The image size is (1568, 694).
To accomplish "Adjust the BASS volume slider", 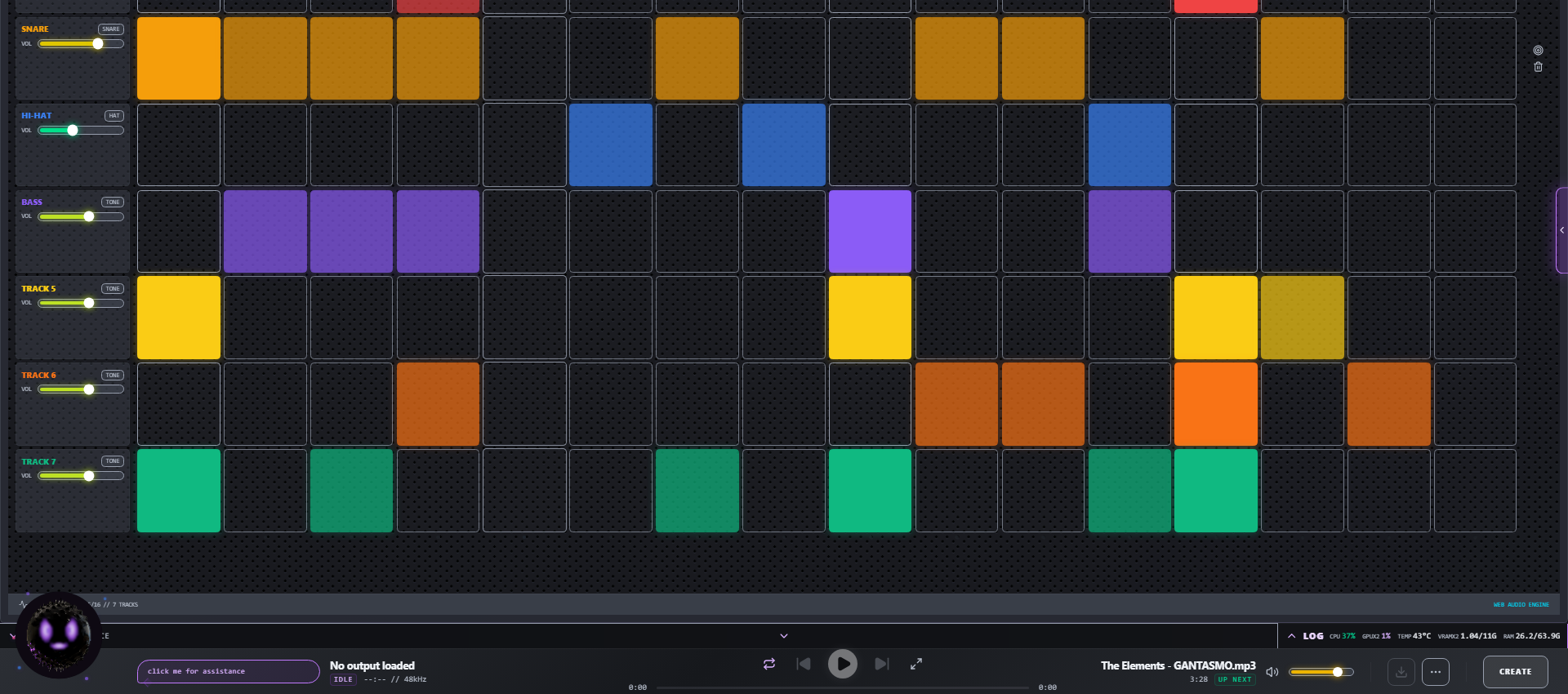I will [81, 216].
